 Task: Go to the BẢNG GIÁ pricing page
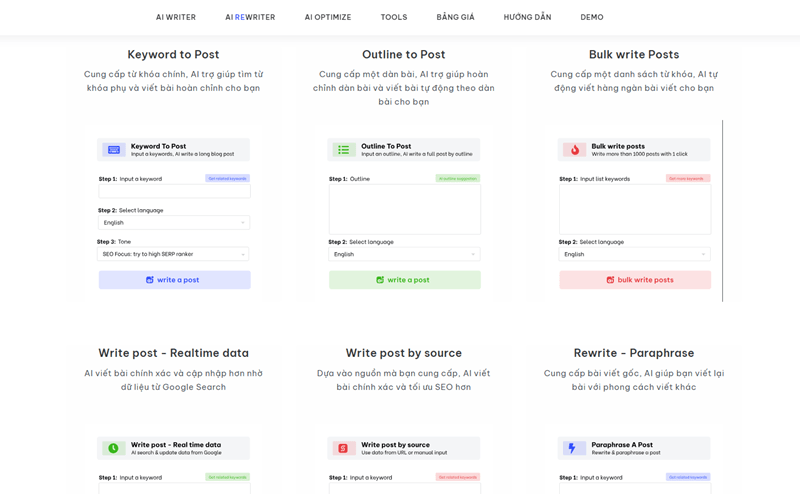coord(455,17)
